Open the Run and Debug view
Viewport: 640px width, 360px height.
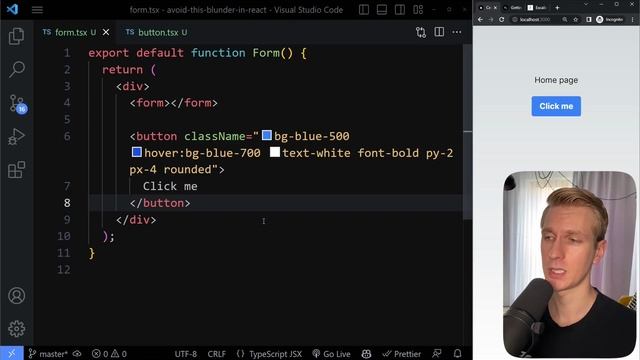point(16,137)
